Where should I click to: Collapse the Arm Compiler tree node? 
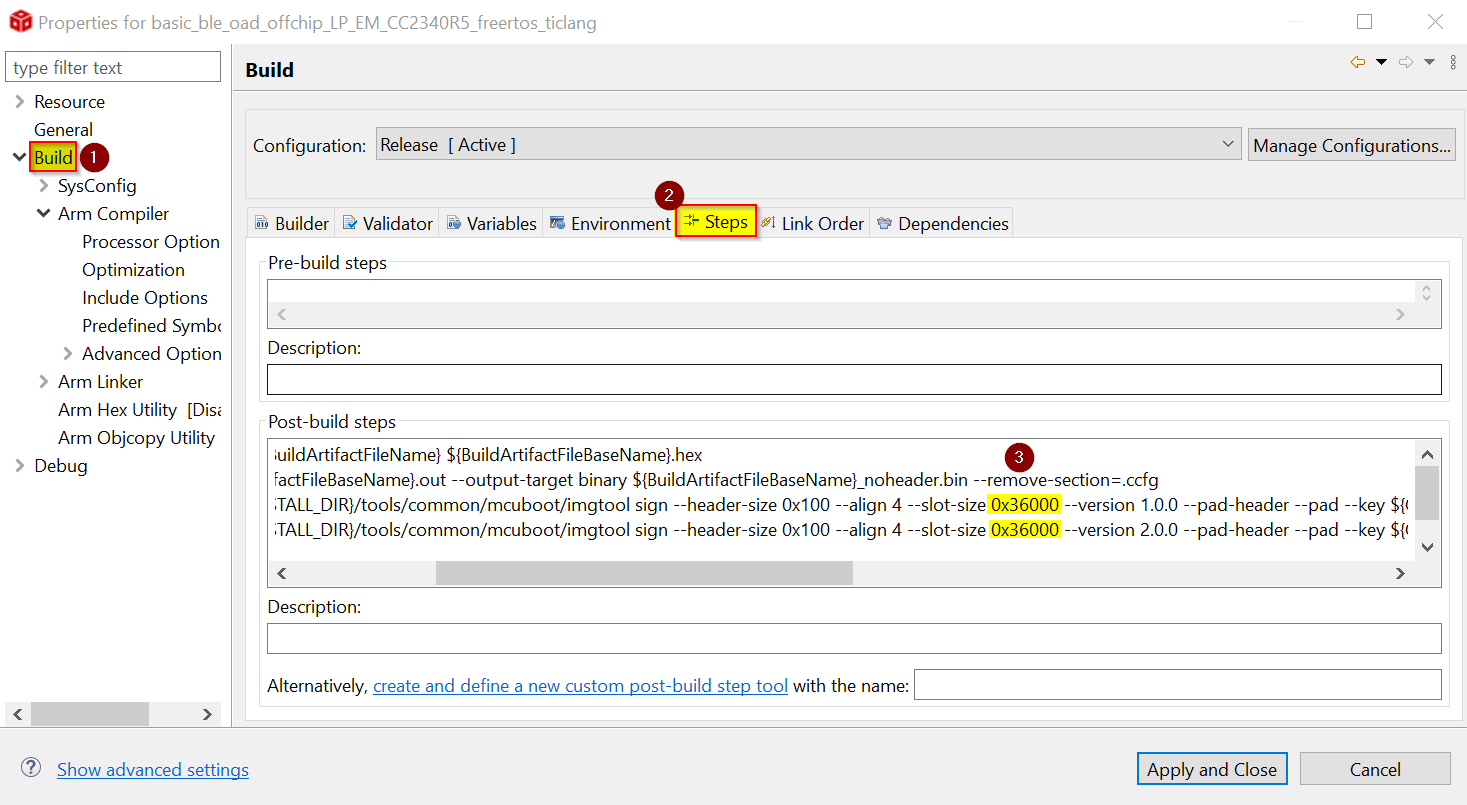pyautogui.click(x=44, y=214)
